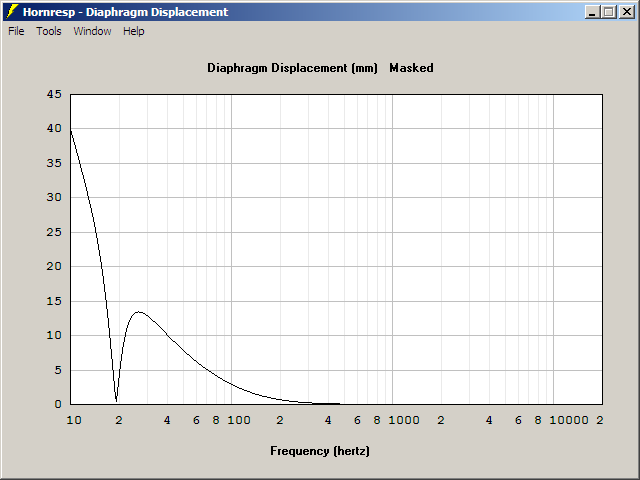Click the displacement curve's second peak near 13 mm
The height and width of the screenshot is (480, 640).
coord(139,312)
